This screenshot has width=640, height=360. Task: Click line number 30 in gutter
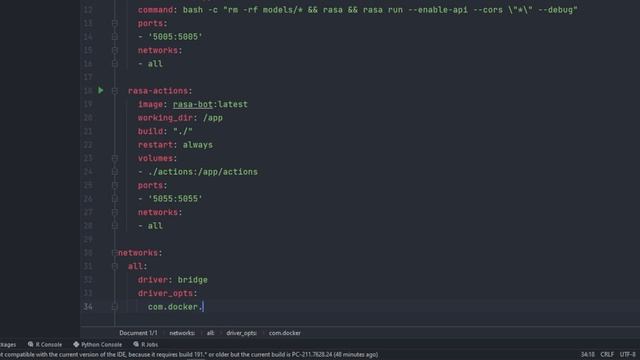(x=88, y=253)
